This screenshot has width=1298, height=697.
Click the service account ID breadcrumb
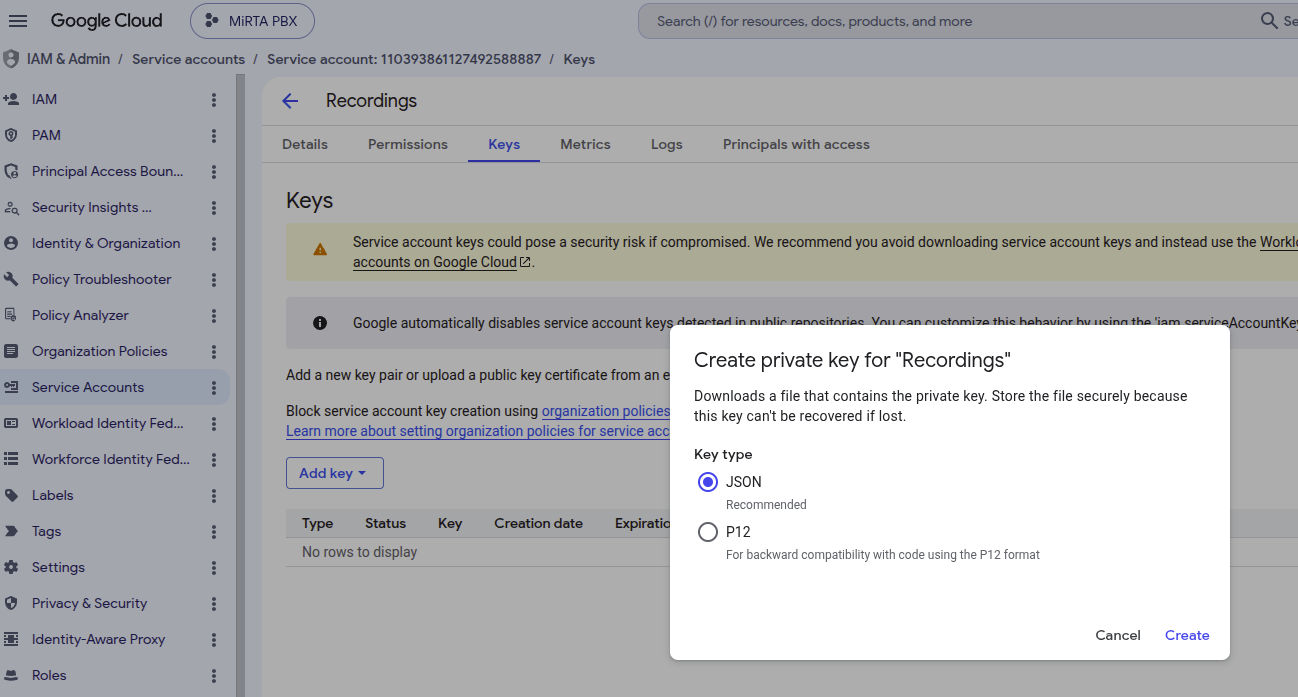click(404, 59)
